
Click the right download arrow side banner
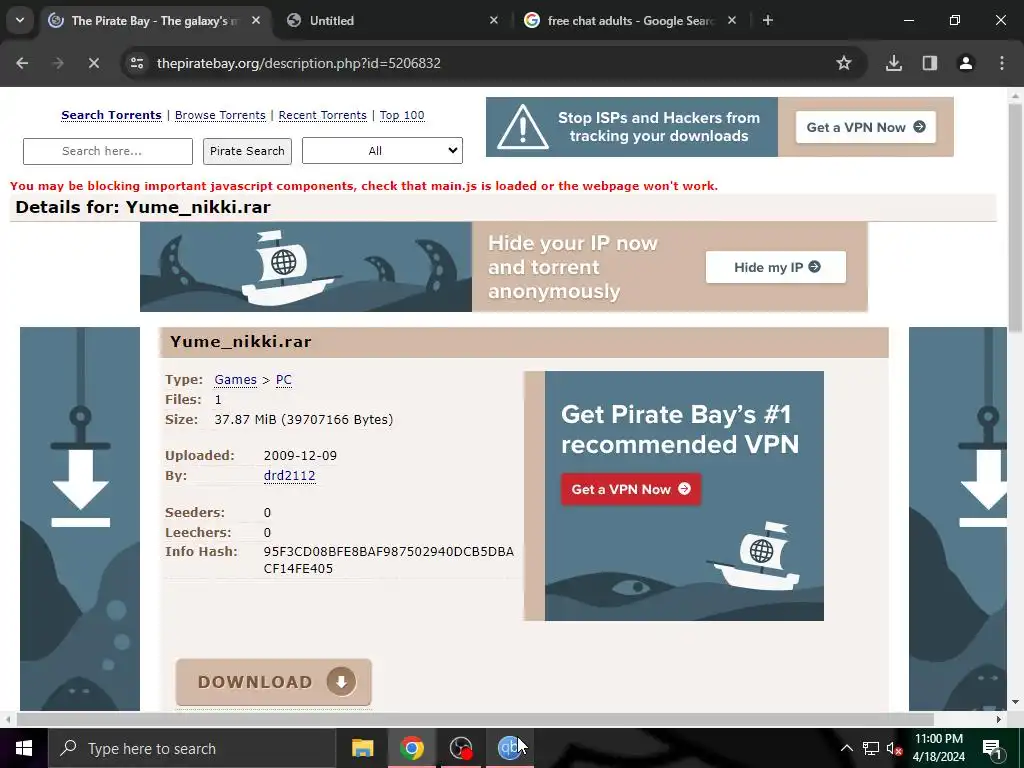(957, 519)
